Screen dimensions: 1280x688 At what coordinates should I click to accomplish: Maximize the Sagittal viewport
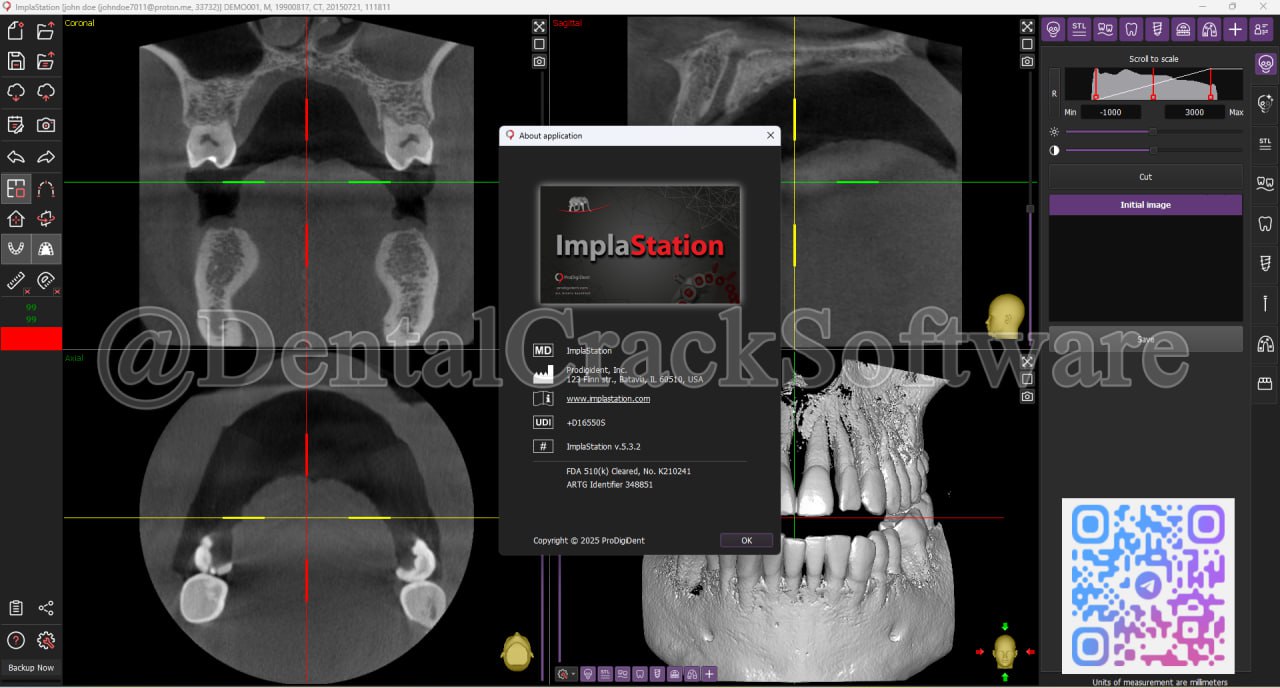tap(1027, 27)
